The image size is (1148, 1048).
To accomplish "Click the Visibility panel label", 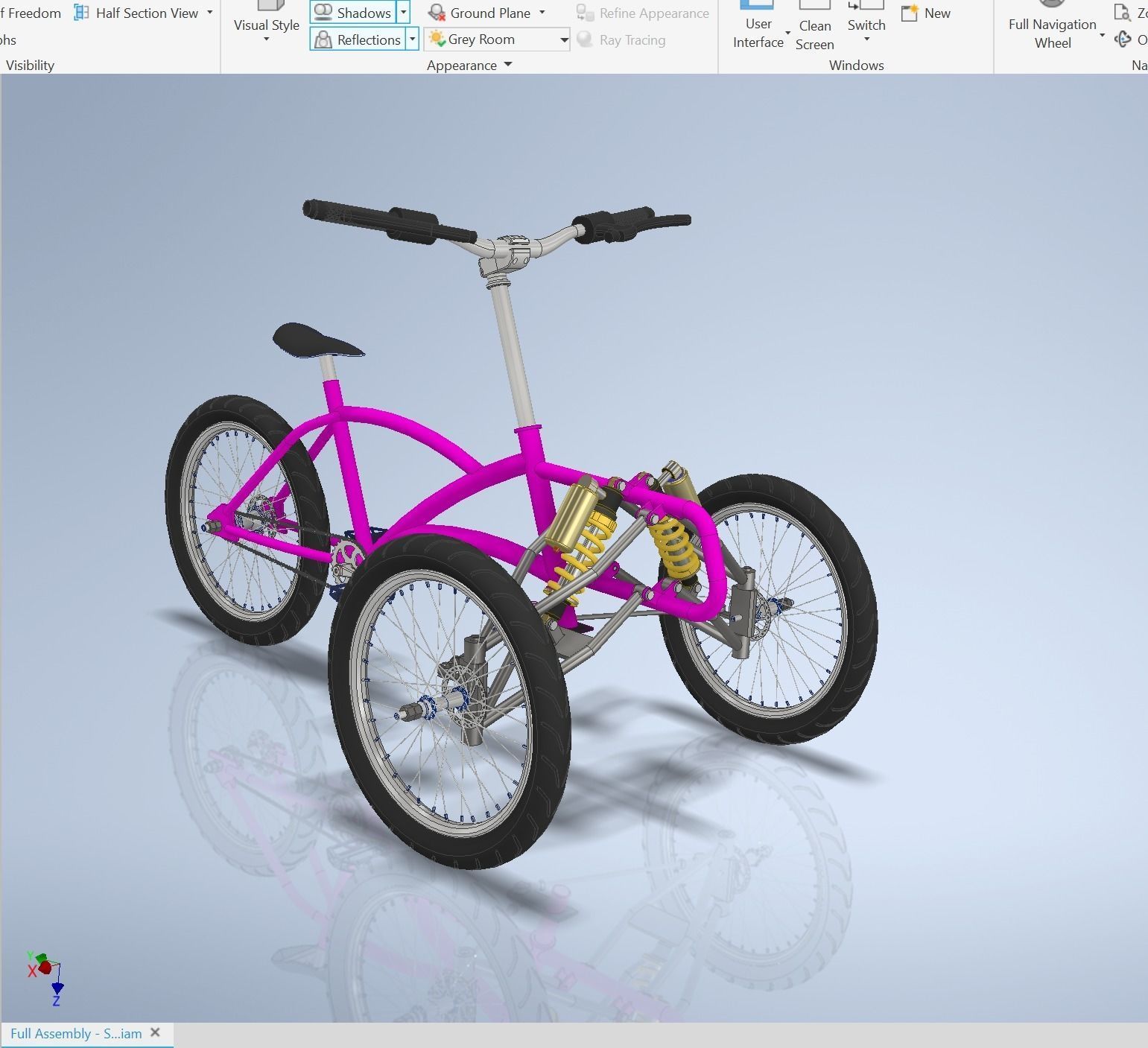I will [x=30, y=65].
